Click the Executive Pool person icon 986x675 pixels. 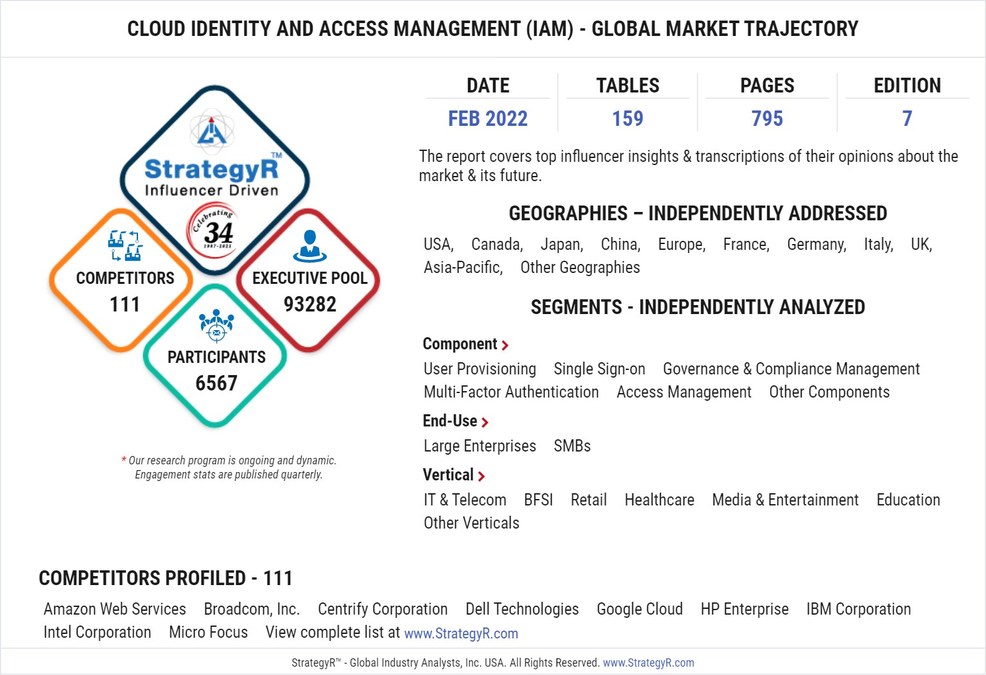click(309, 247)
